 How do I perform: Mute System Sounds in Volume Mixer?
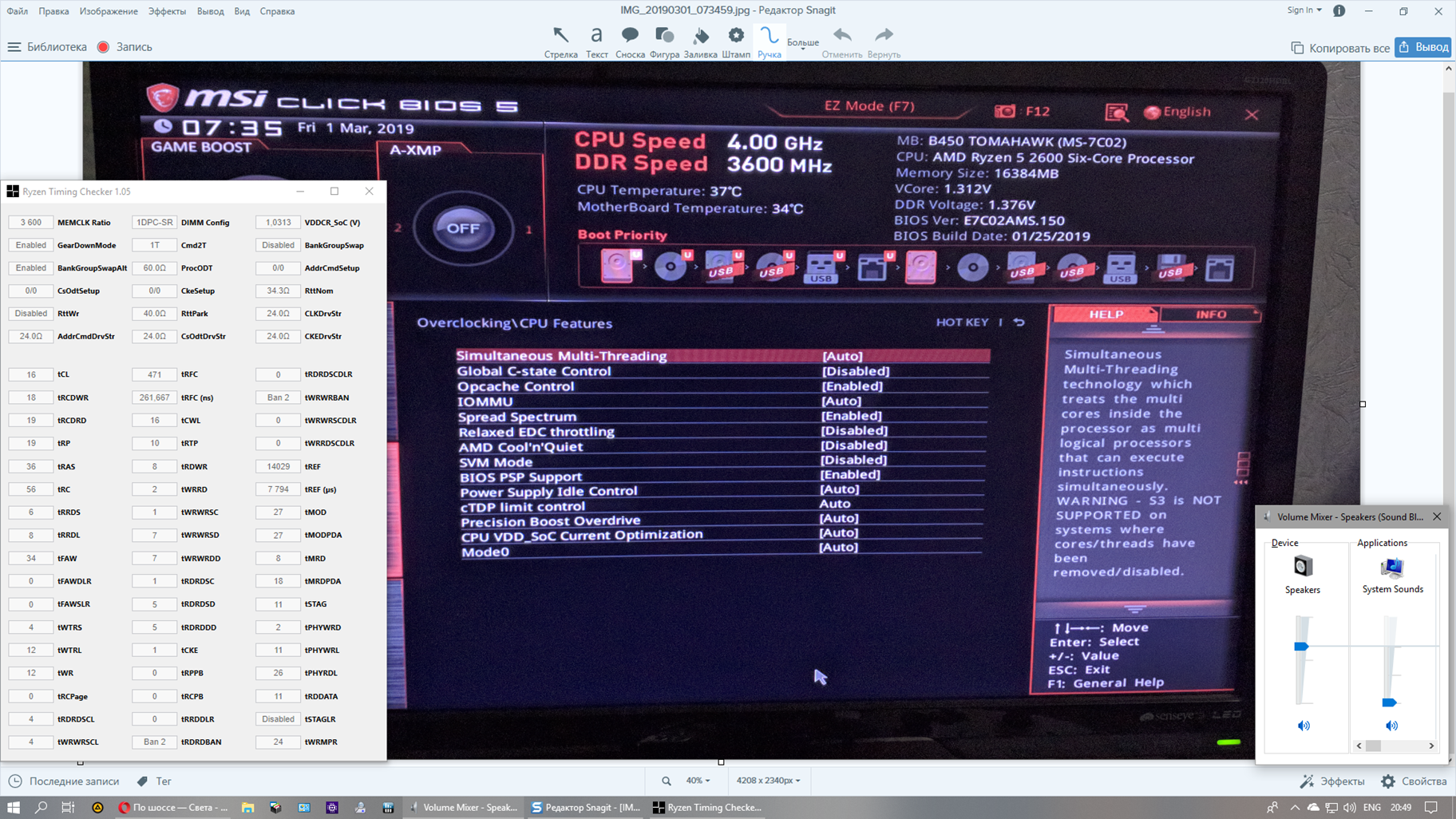pos(1391,726)
